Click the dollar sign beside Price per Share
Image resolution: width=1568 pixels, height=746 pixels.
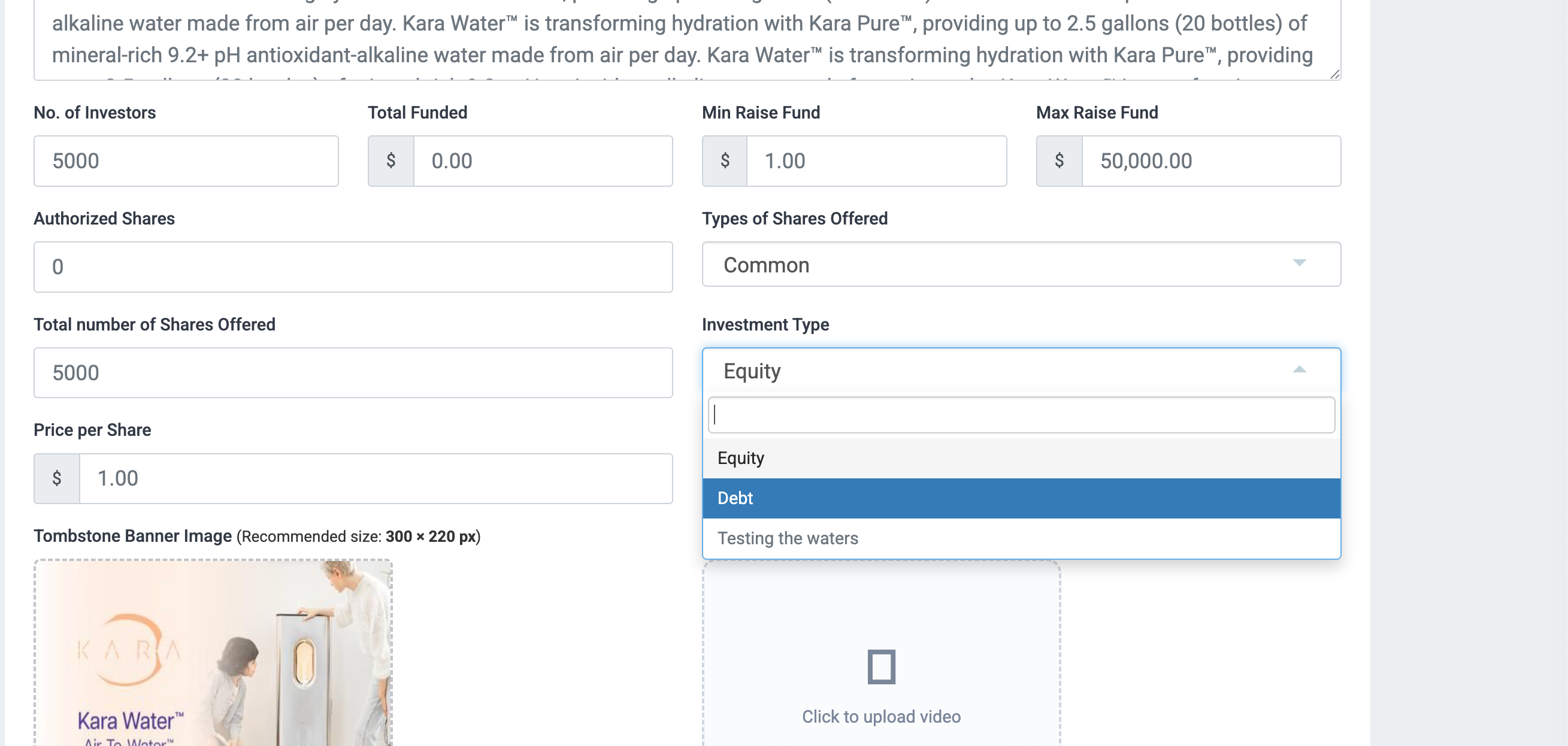pyautogui.click(x=57, y=478)
